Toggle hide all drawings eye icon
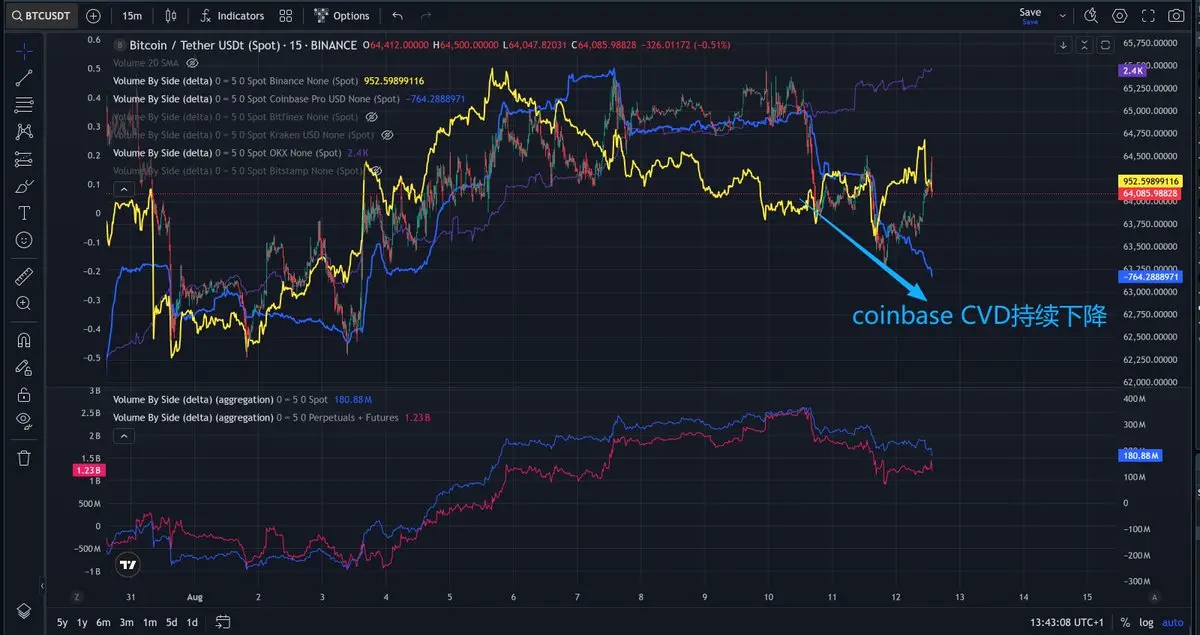 24,421
